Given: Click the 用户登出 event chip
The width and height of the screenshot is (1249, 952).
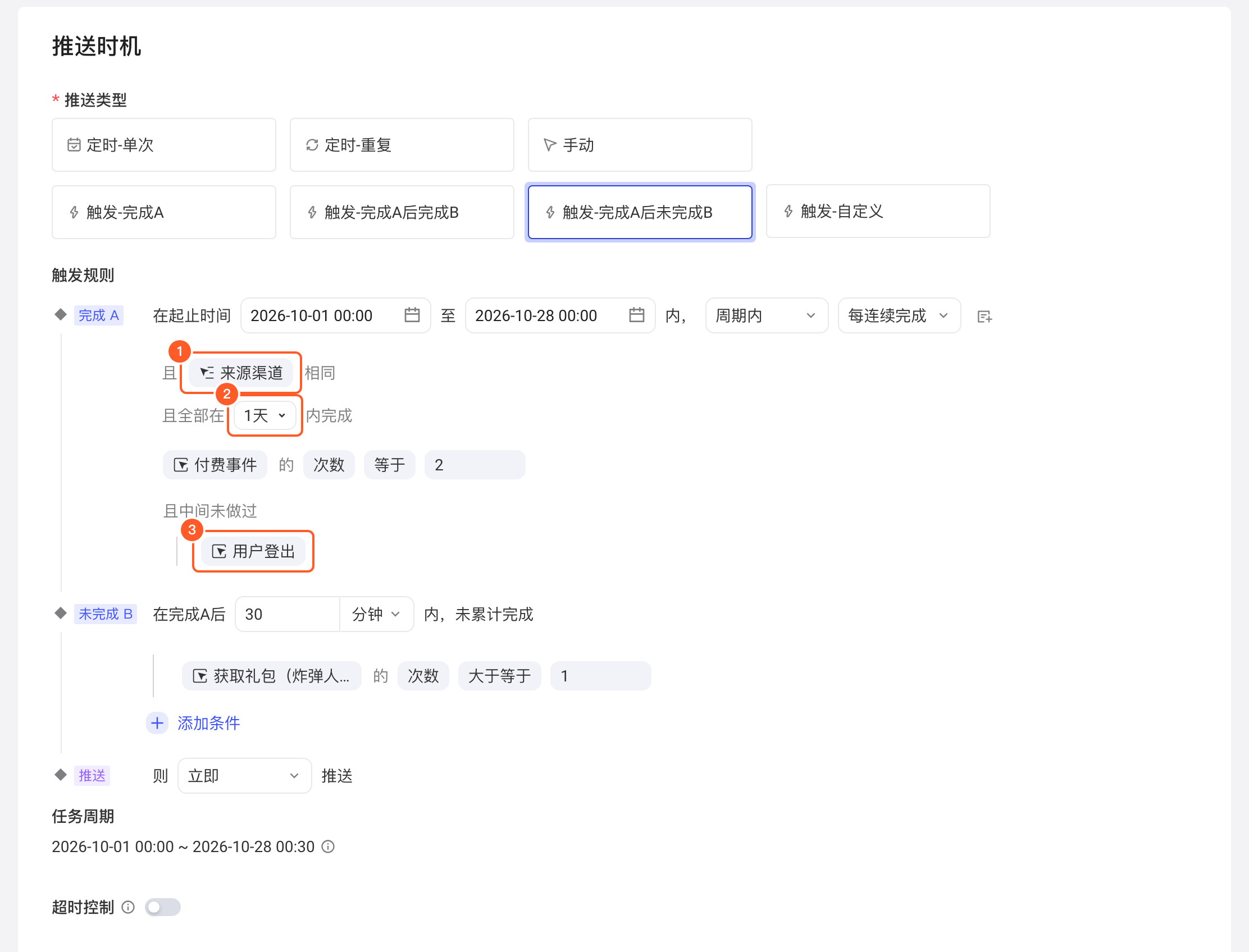Looking at the screenshot, I should coord(253,551).
